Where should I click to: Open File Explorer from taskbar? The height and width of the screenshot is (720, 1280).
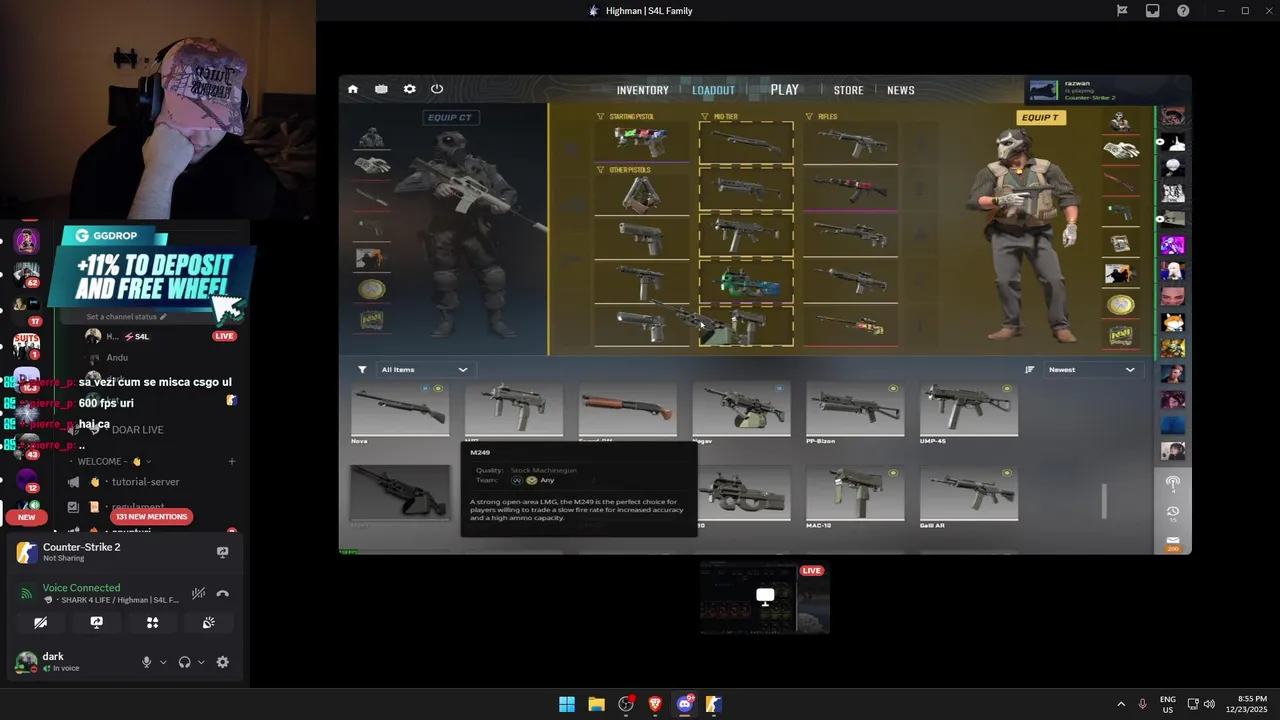pyautogui.click(x=596, y=704)
